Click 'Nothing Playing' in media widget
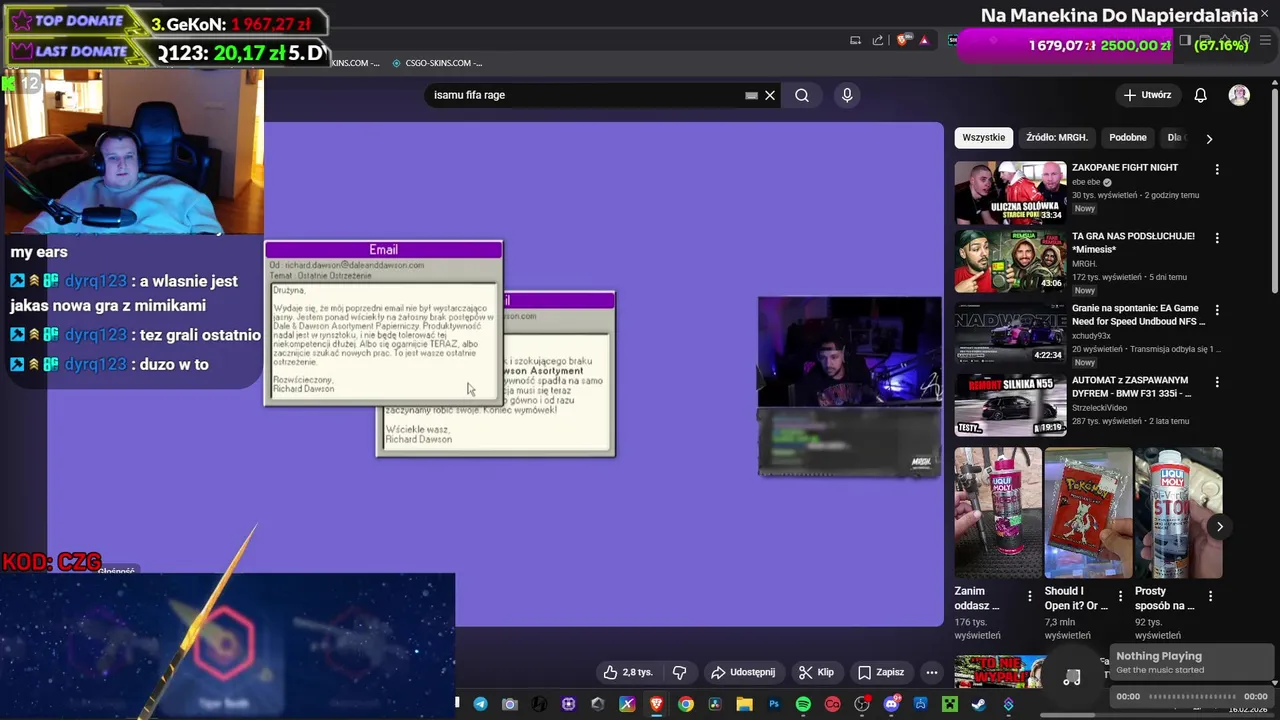The width and height of the screenshot is (1280, 720). (1159, 656)
